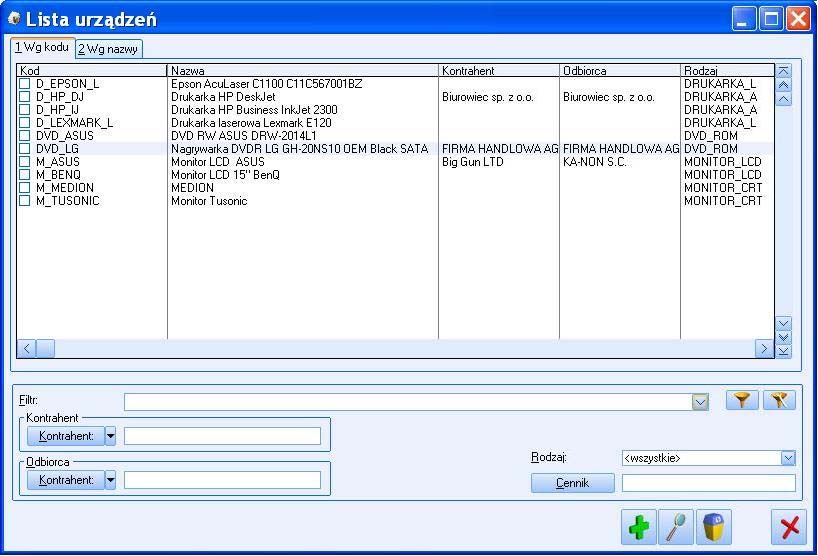818x556 pixels.
Task: Move one row down arrow button
Action: (x=783, y=323)
